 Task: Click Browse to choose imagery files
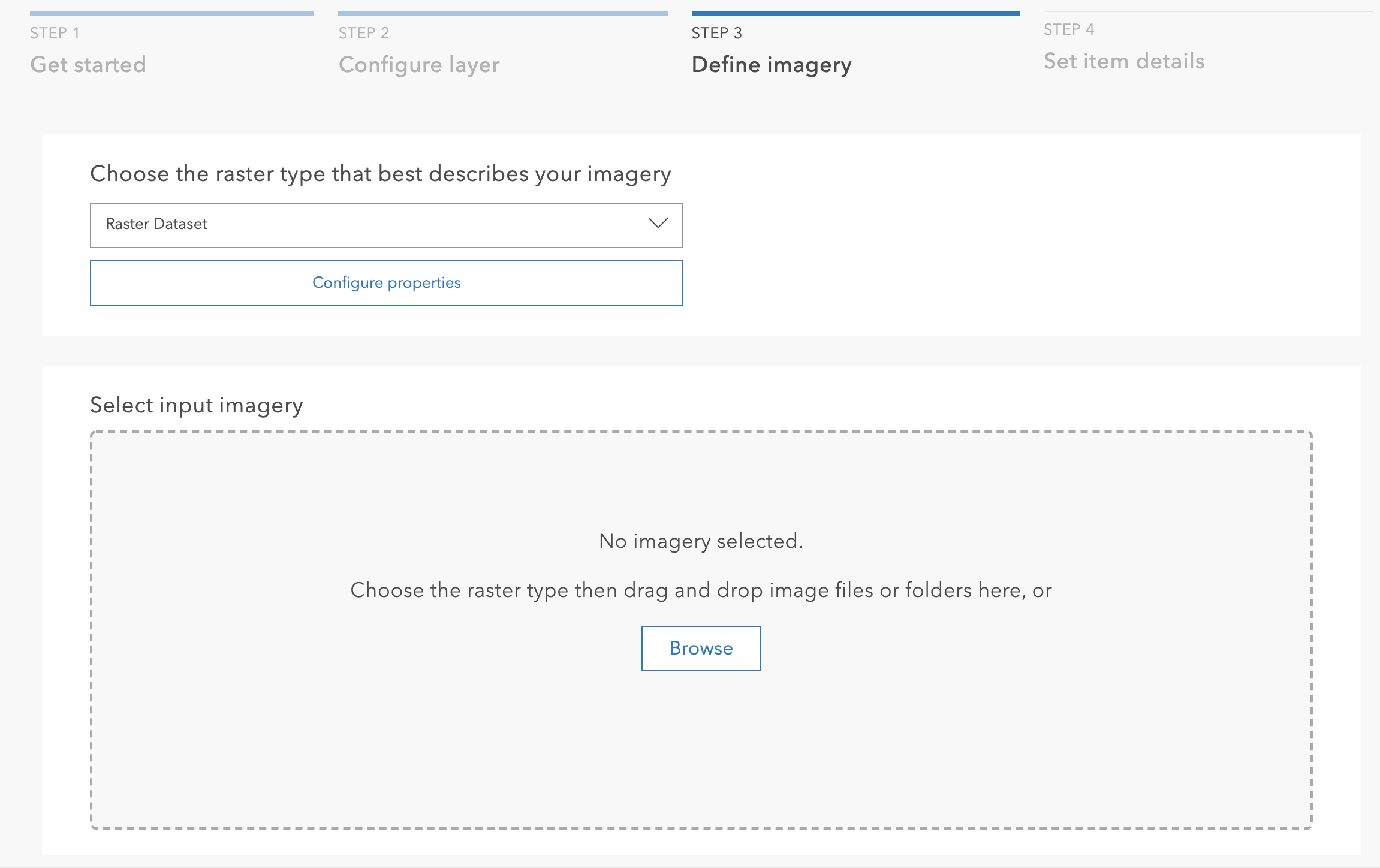pyautogui.click(x=700, y=648)
